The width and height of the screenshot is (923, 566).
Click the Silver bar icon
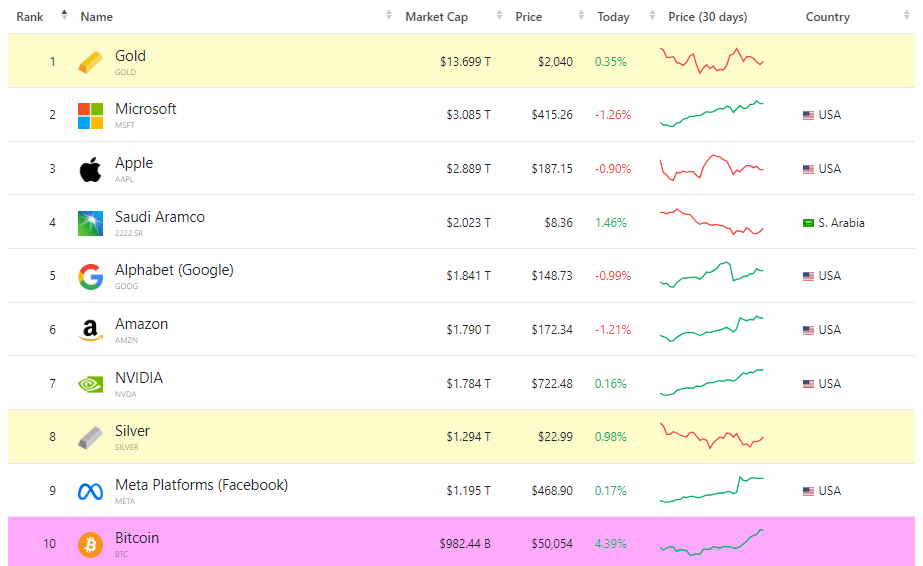click(x=91, y=438)
